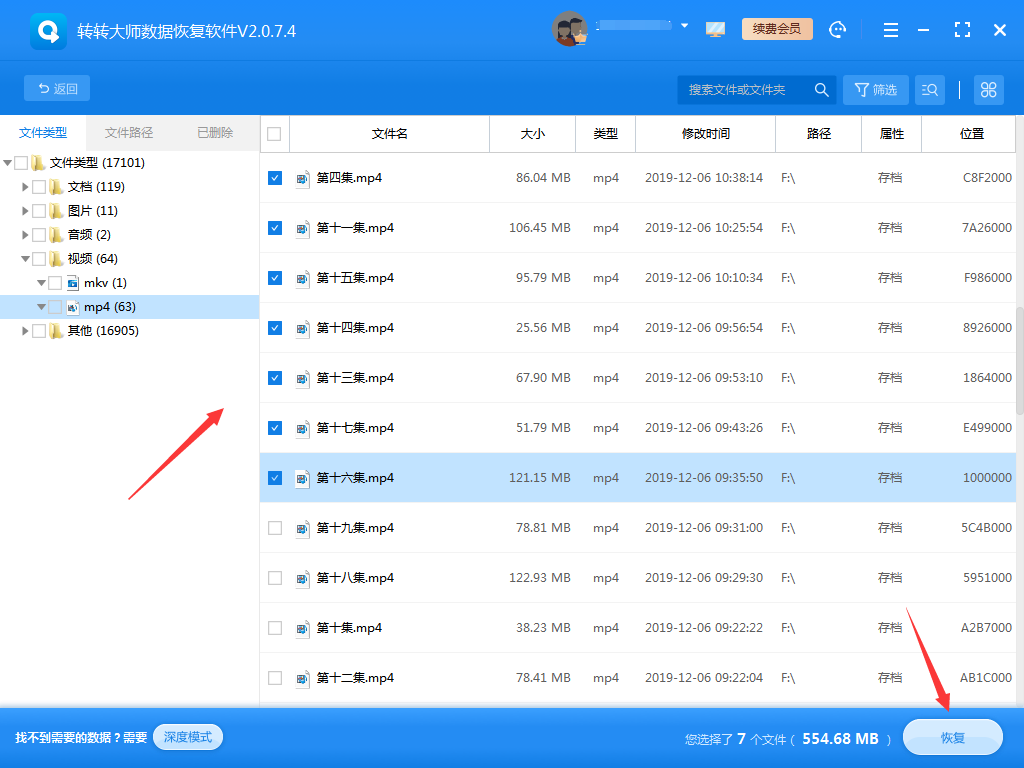Click the 深度模式 deep scan button
The width and height of the screenshot is (1024, 768).
point(188,737)
